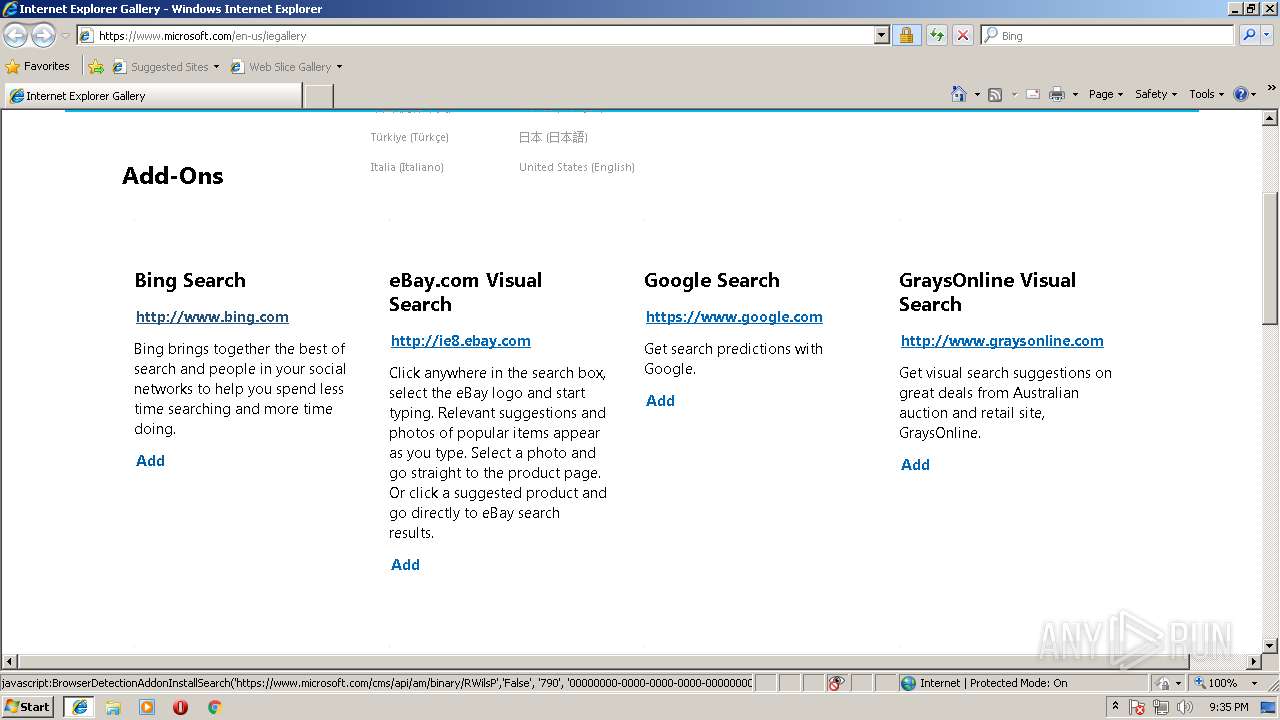The height and width of the screenshot is (720, 1280).
Task: Refresh the page with the green arrows icon
Action: click(936, 35)
